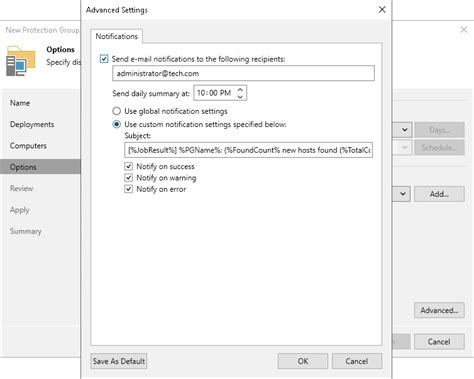Increase daily summary time with up arrow

coord(240,90)
